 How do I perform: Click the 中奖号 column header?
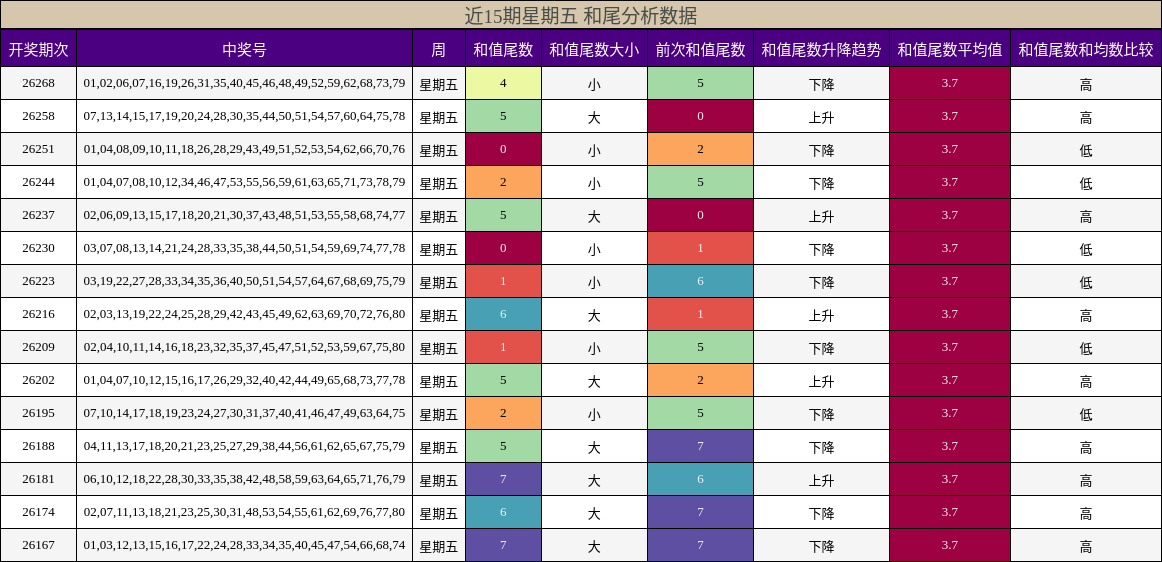click(245, 49)
